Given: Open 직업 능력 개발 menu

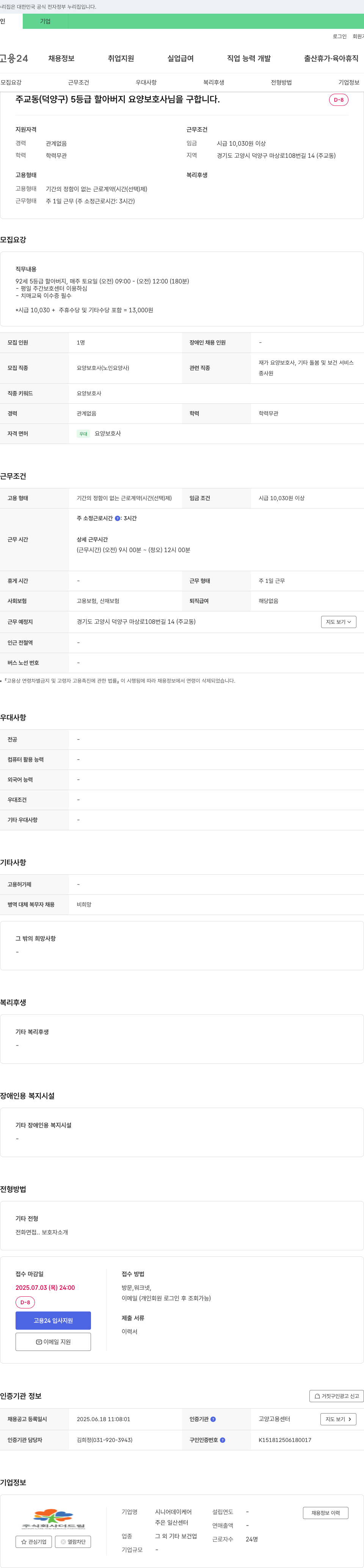Looking at the screenshot, I should (249, 58).
